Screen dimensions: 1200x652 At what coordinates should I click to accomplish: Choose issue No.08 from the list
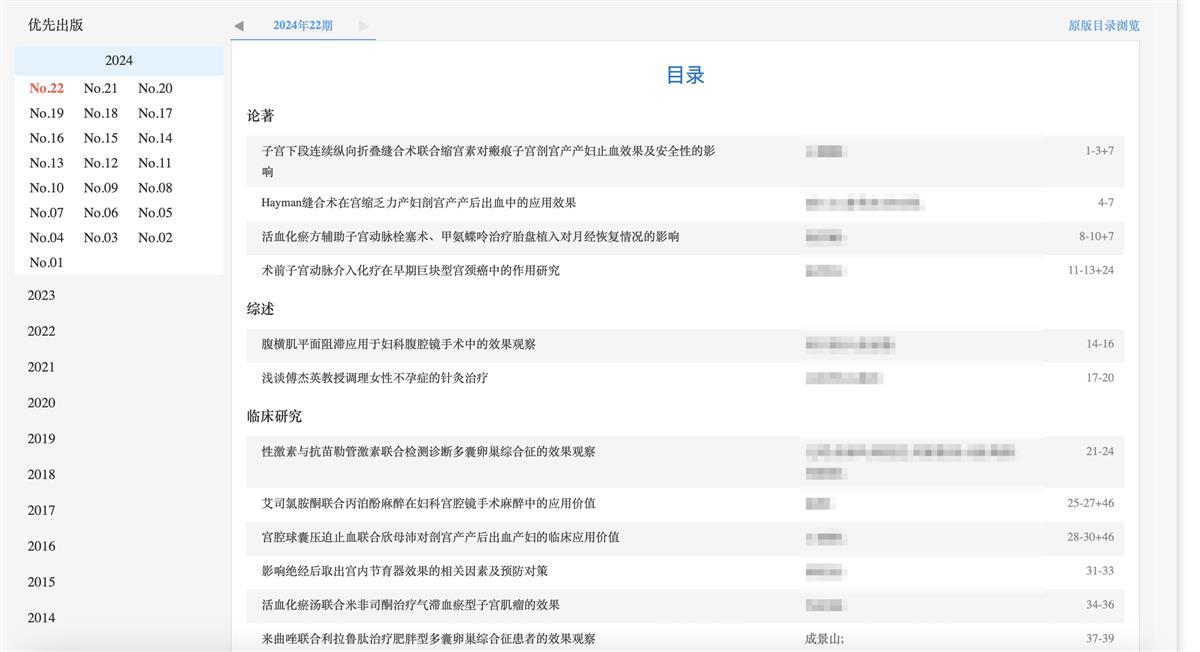click(155, 188)
